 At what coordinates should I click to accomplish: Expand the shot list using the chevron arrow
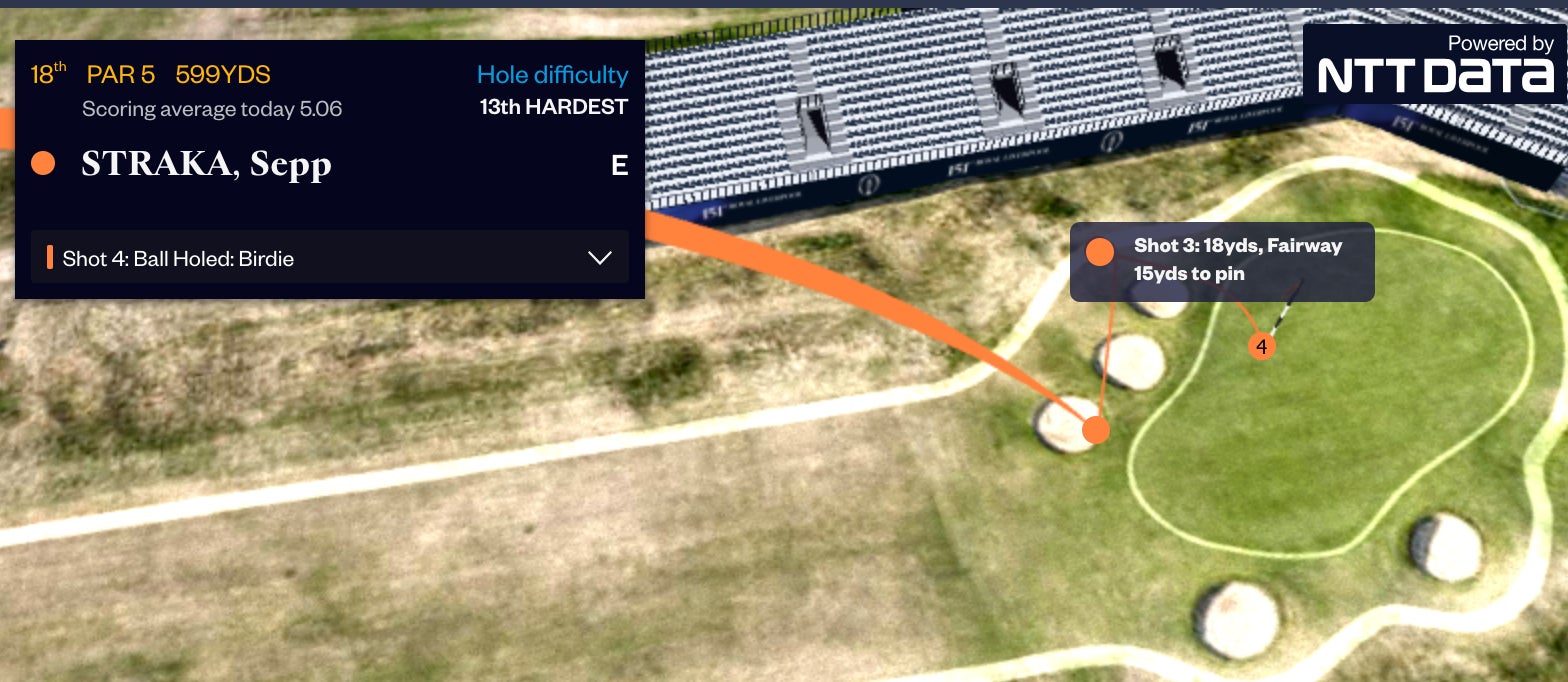(600, 258)
